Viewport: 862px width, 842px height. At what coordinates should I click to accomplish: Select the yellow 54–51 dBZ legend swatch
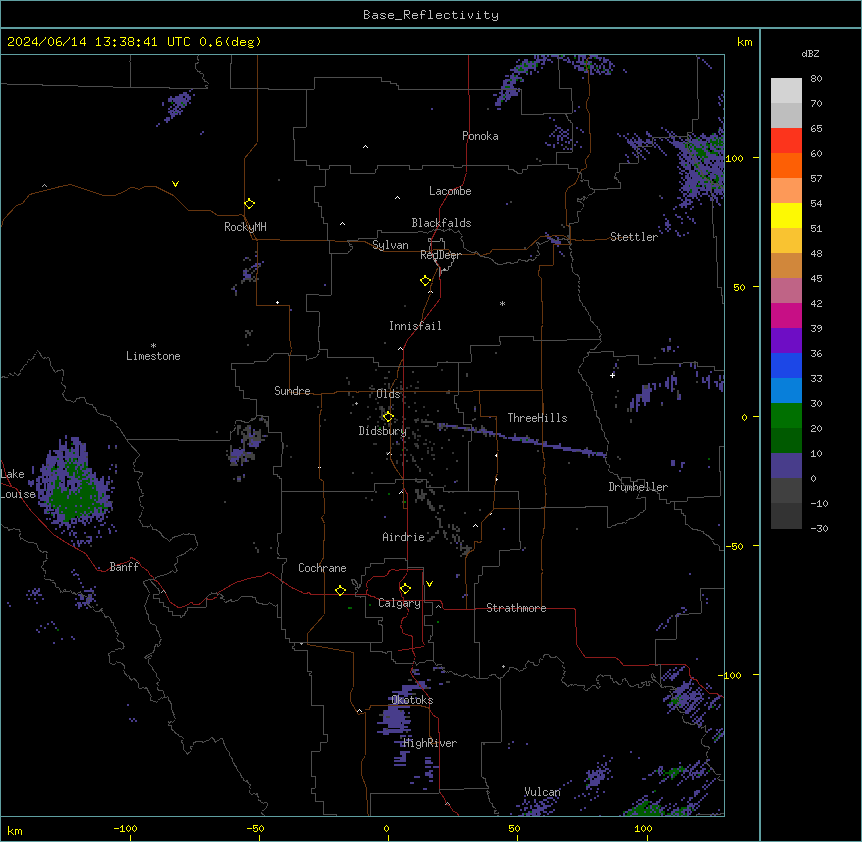pos(786,215)
